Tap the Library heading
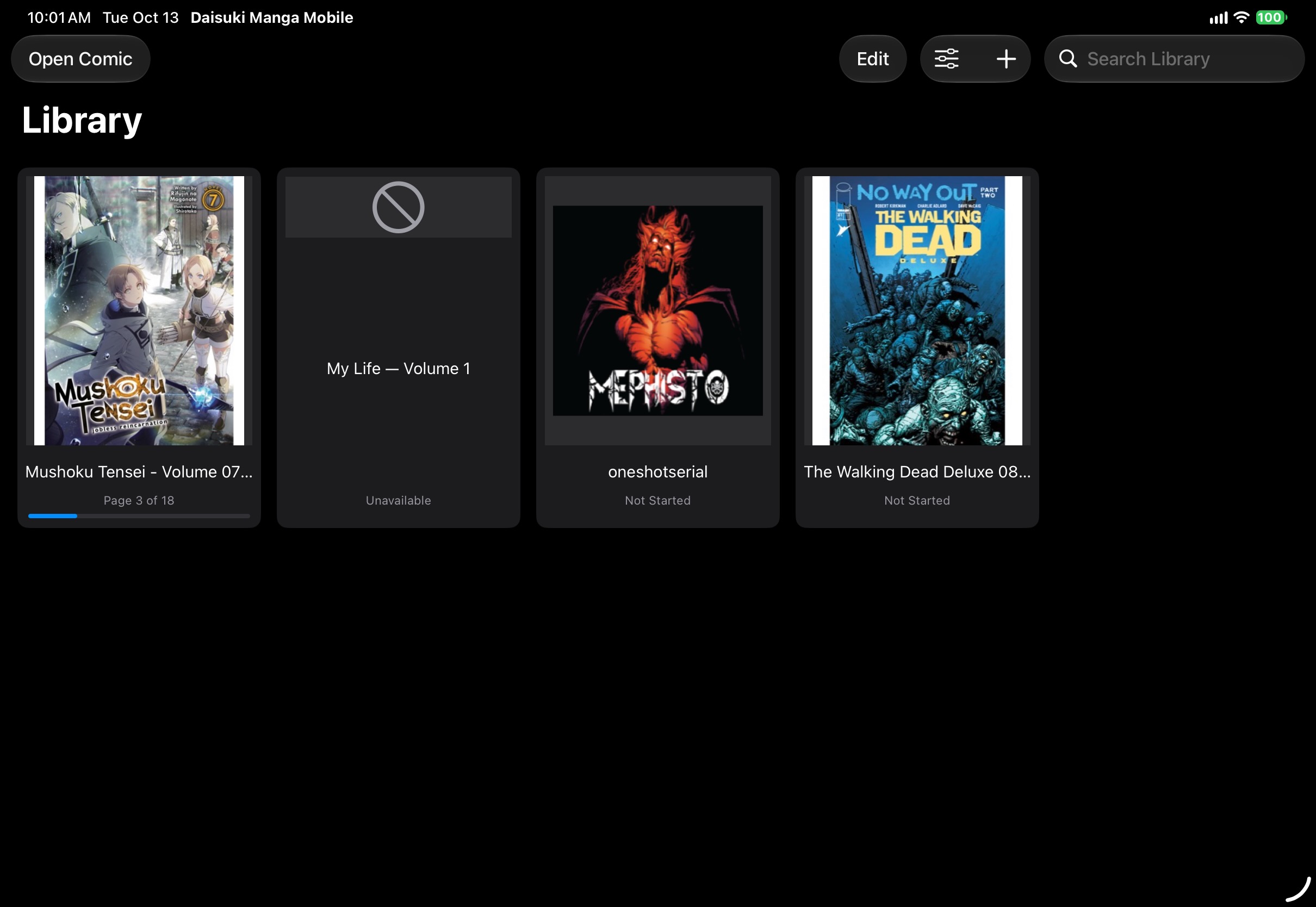Viewport: 1316px width, 907px height. (82, 121)
